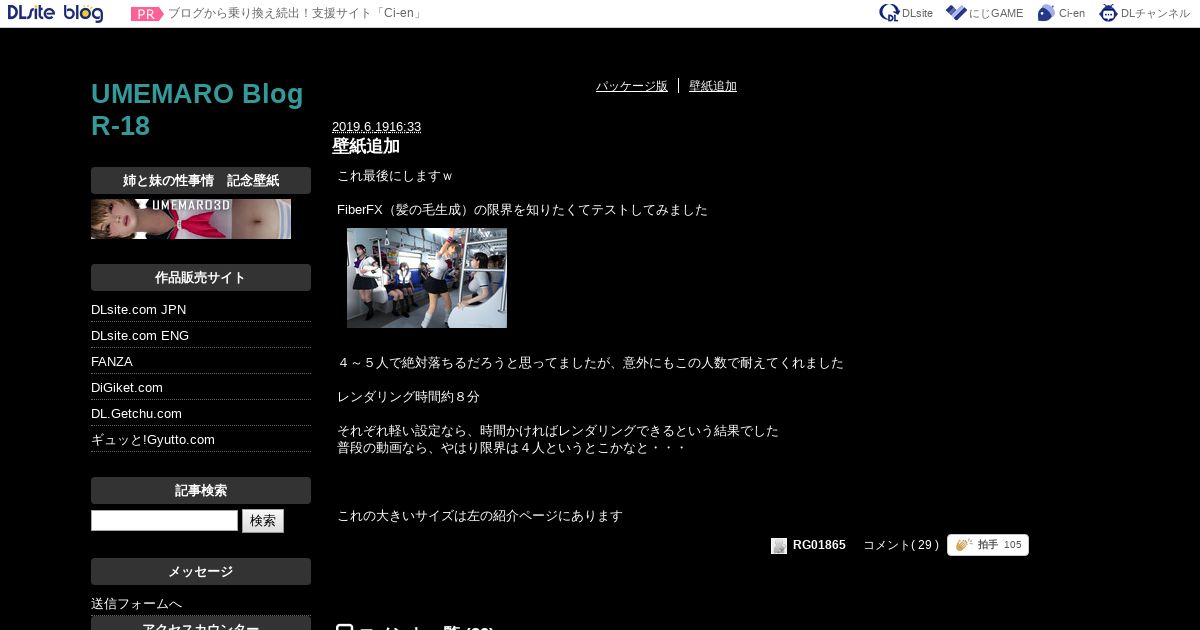Visit the FANZA sales link

pos(112,362)
